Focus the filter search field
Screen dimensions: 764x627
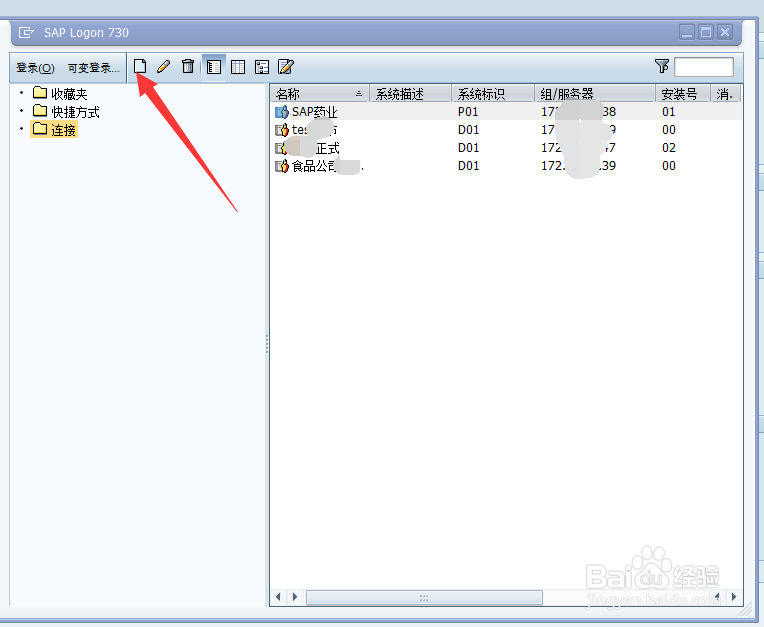tap(704, 67)
